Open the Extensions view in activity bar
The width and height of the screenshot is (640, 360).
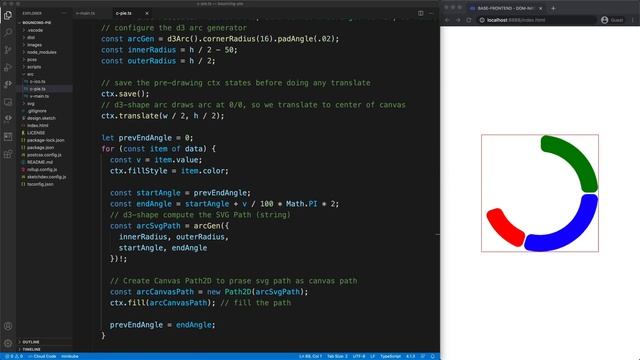(8, 154)
